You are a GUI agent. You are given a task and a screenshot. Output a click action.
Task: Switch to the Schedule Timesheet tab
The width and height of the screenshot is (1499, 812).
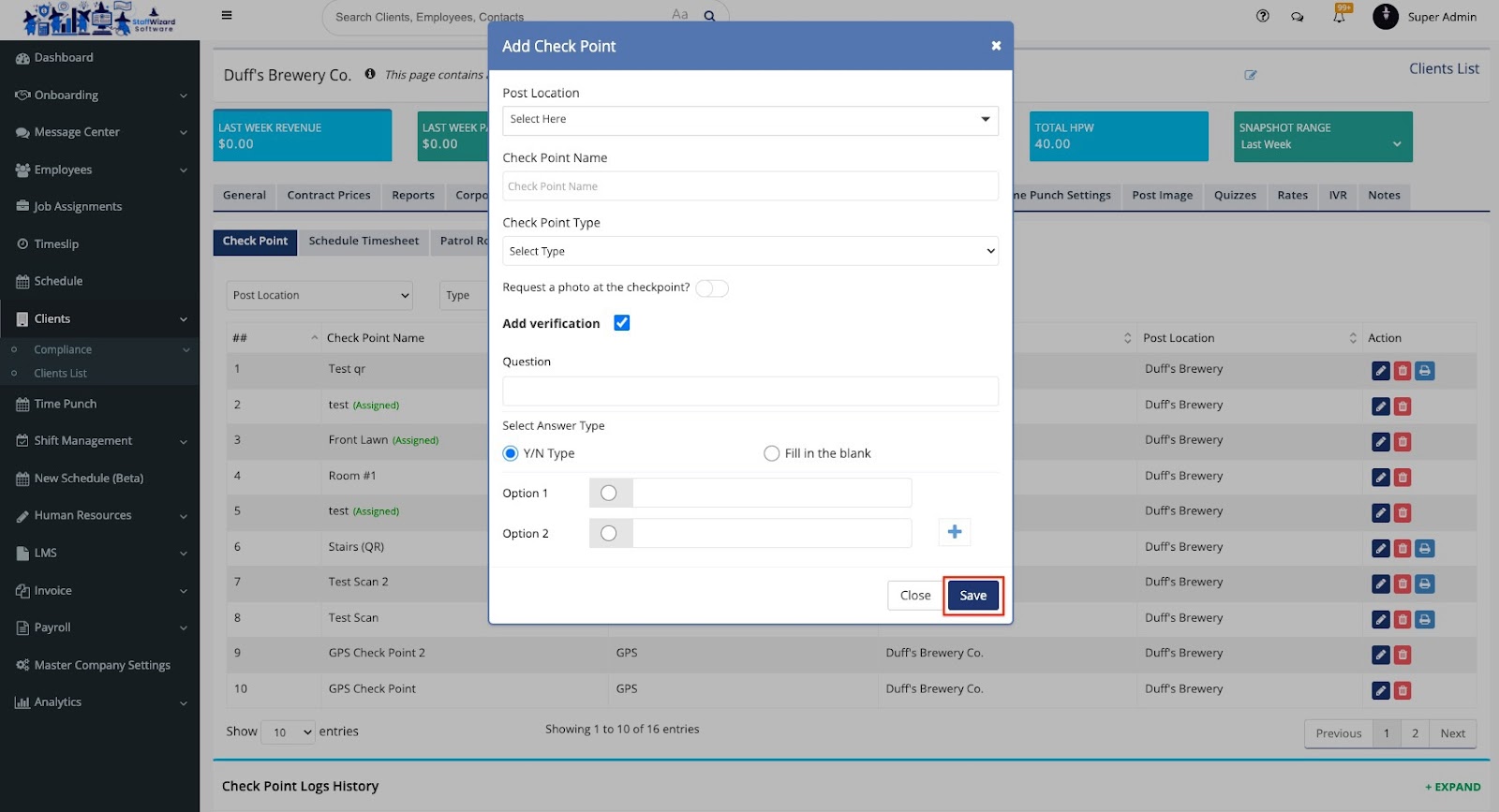[x=364, y=242]
